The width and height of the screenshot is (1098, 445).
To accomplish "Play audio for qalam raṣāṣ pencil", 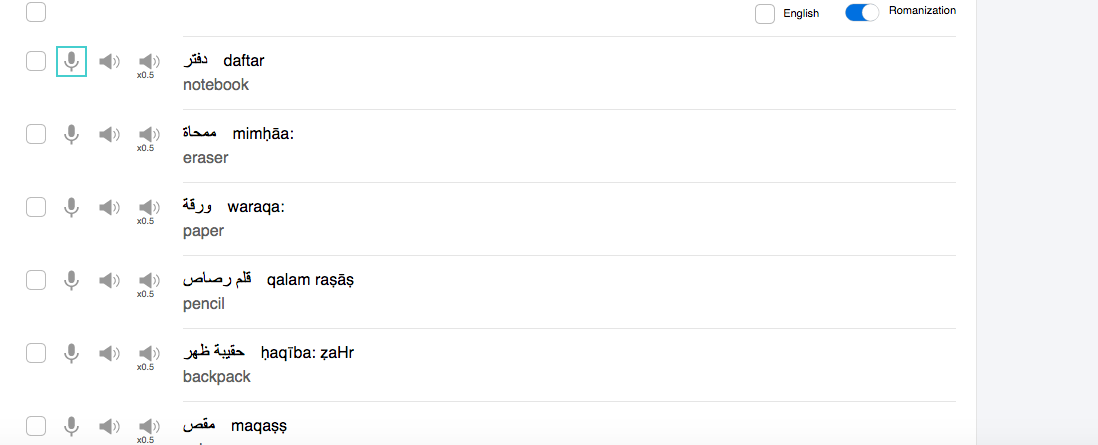I will point(109,280).
